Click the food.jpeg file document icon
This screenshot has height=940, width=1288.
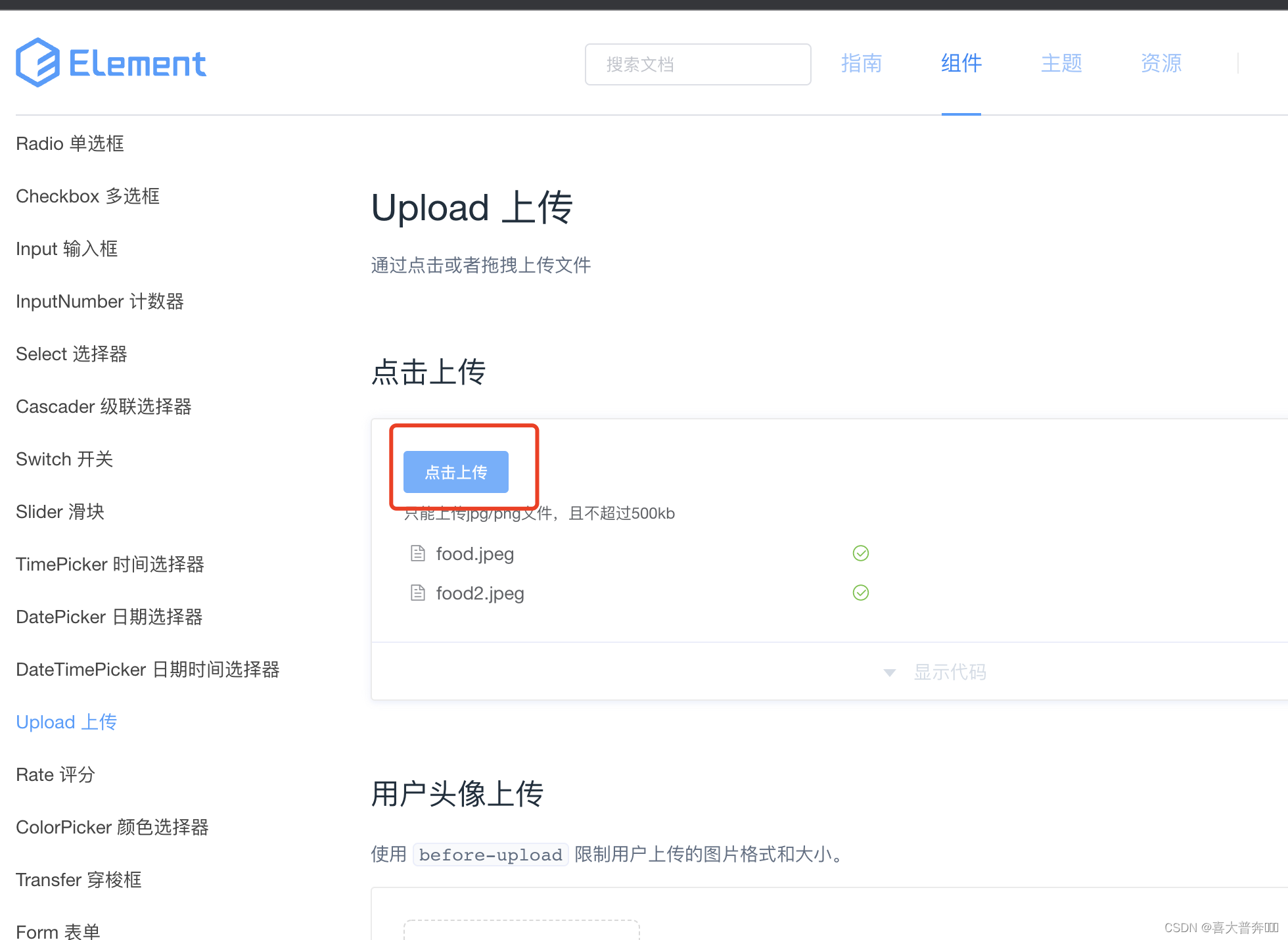[x=418, y=553]
